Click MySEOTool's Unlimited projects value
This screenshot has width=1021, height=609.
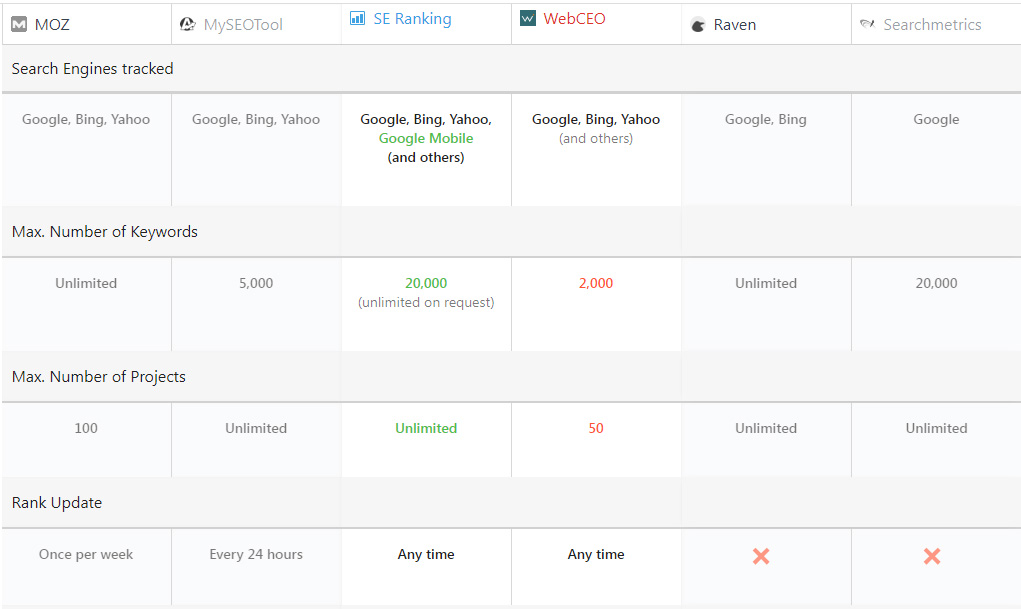tap(256, 428)
